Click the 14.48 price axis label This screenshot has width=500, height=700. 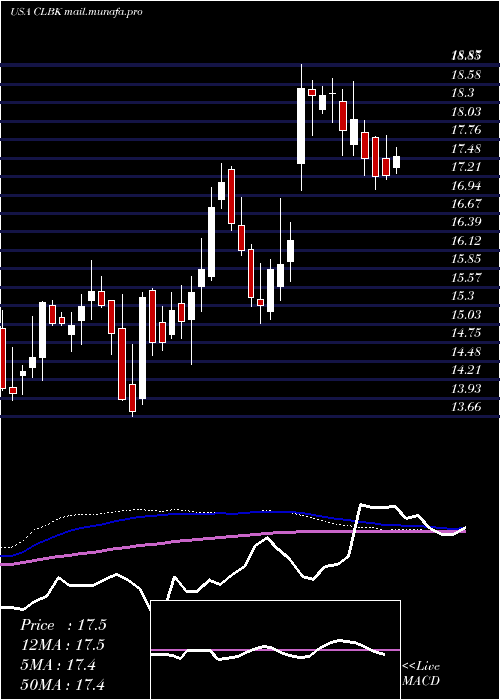coord(466,352)
